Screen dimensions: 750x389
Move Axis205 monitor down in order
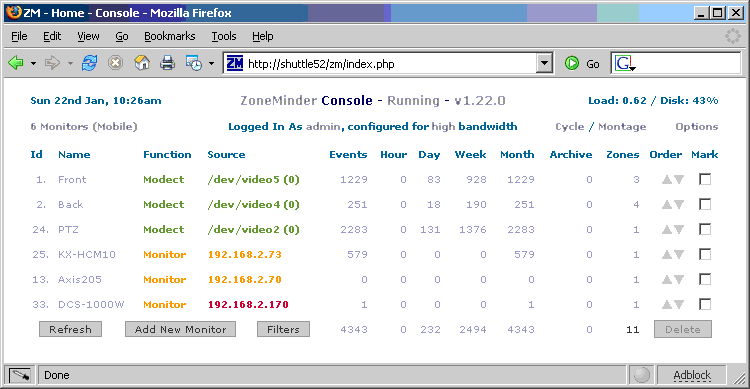679,279
